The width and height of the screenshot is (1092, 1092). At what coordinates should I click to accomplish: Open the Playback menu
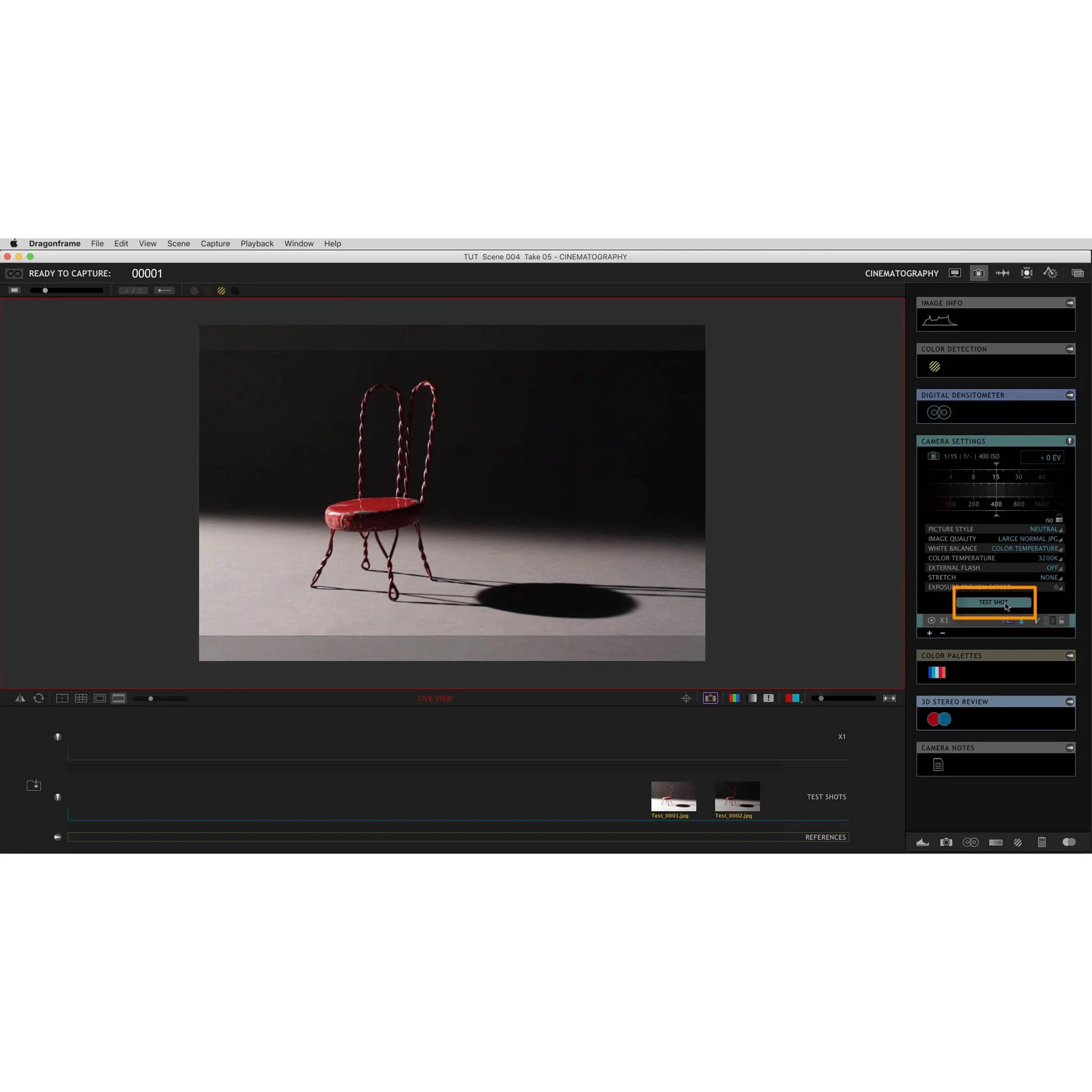[x=256, y=243]
